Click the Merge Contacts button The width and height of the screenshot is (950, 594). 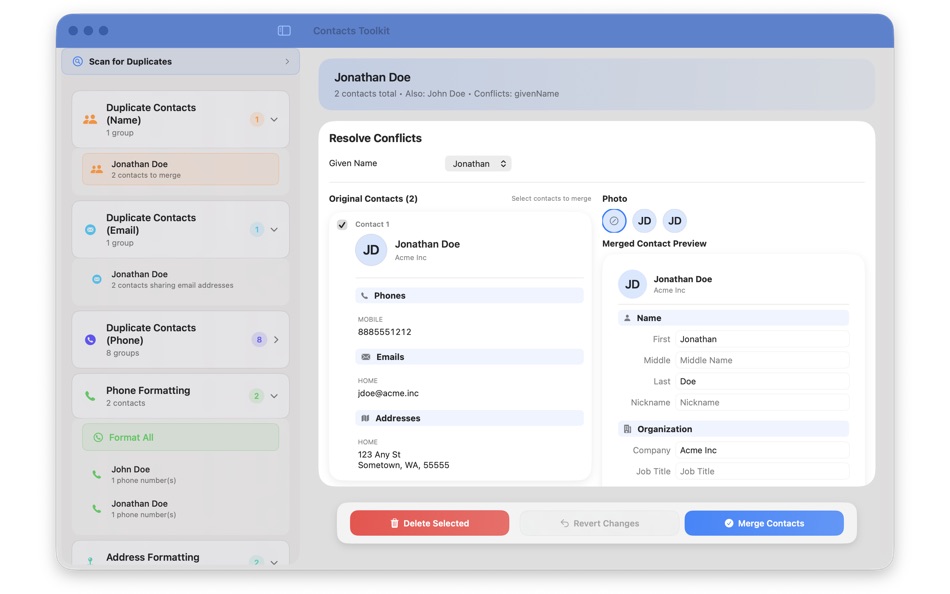764,522
